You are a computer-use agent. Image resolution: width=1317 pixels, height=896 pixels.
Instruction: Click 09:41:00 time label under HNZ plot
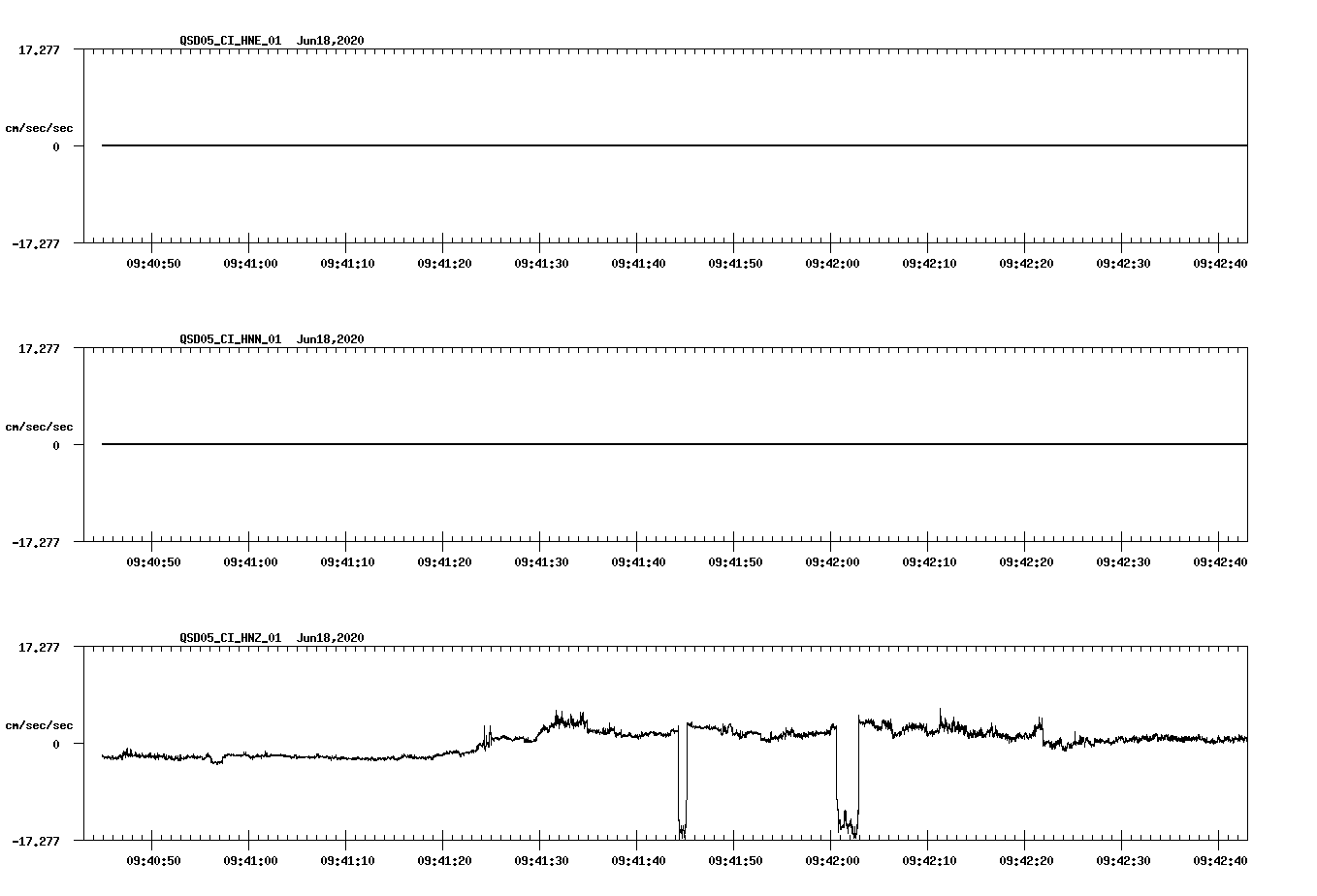point(250,861)
